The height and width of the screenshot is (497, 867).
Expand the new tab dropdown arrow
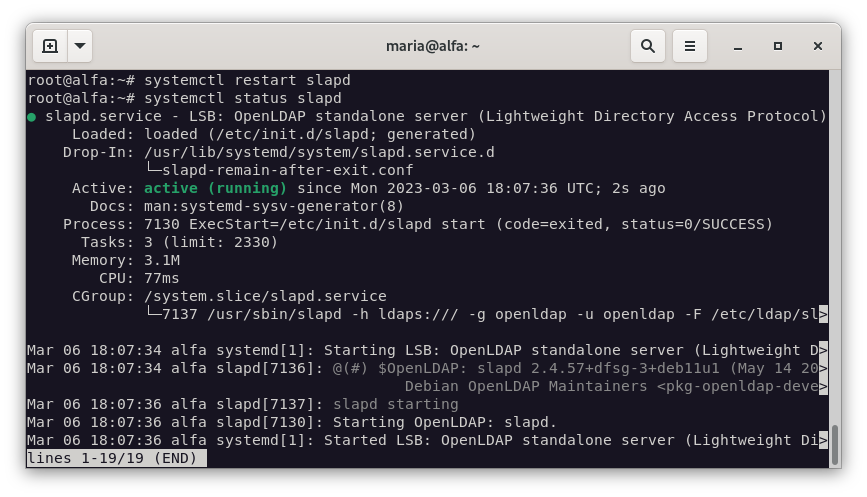coord(80,46)
